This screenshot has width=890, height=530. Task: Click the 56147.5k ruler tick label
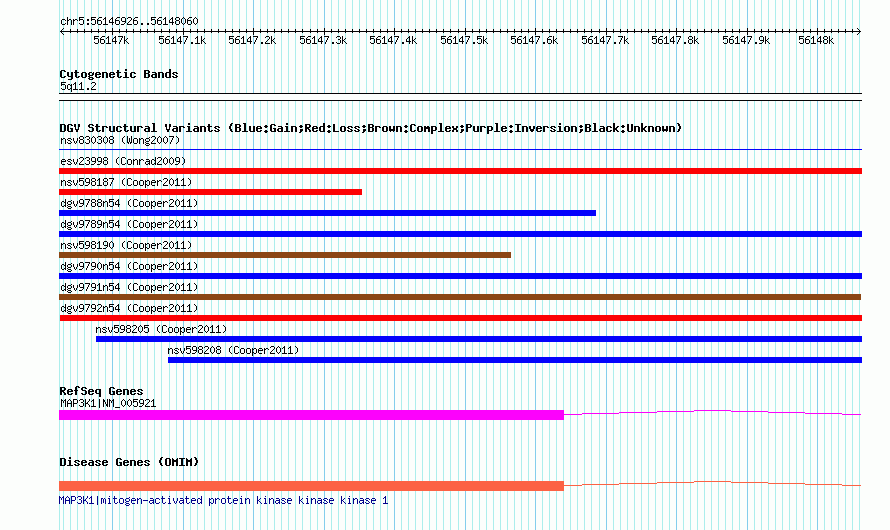tap(464, 41)
